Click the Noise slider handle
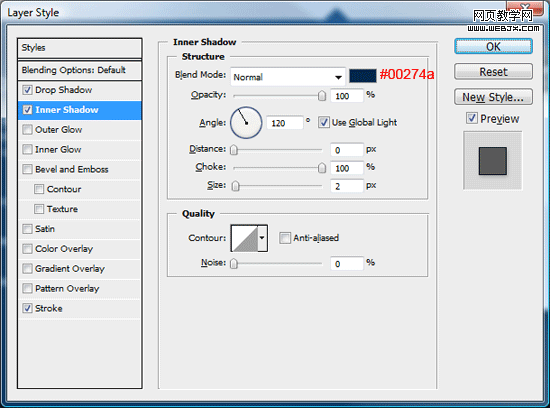 tap(234, 263)
